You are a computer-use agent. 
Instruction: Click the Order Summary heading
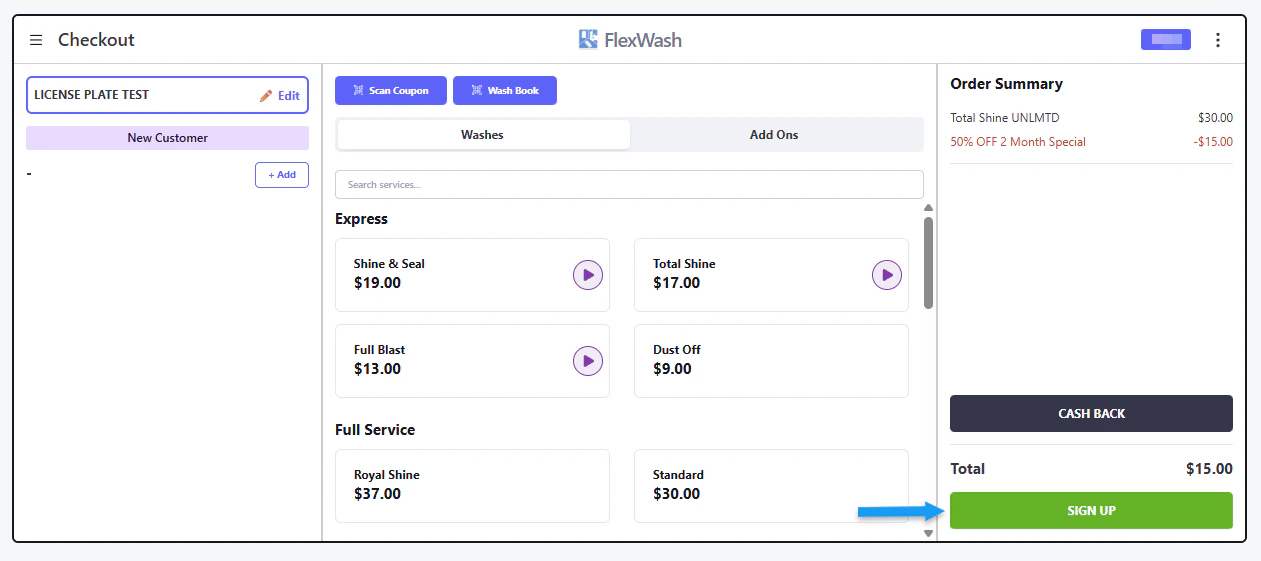tap(1006, 84)
